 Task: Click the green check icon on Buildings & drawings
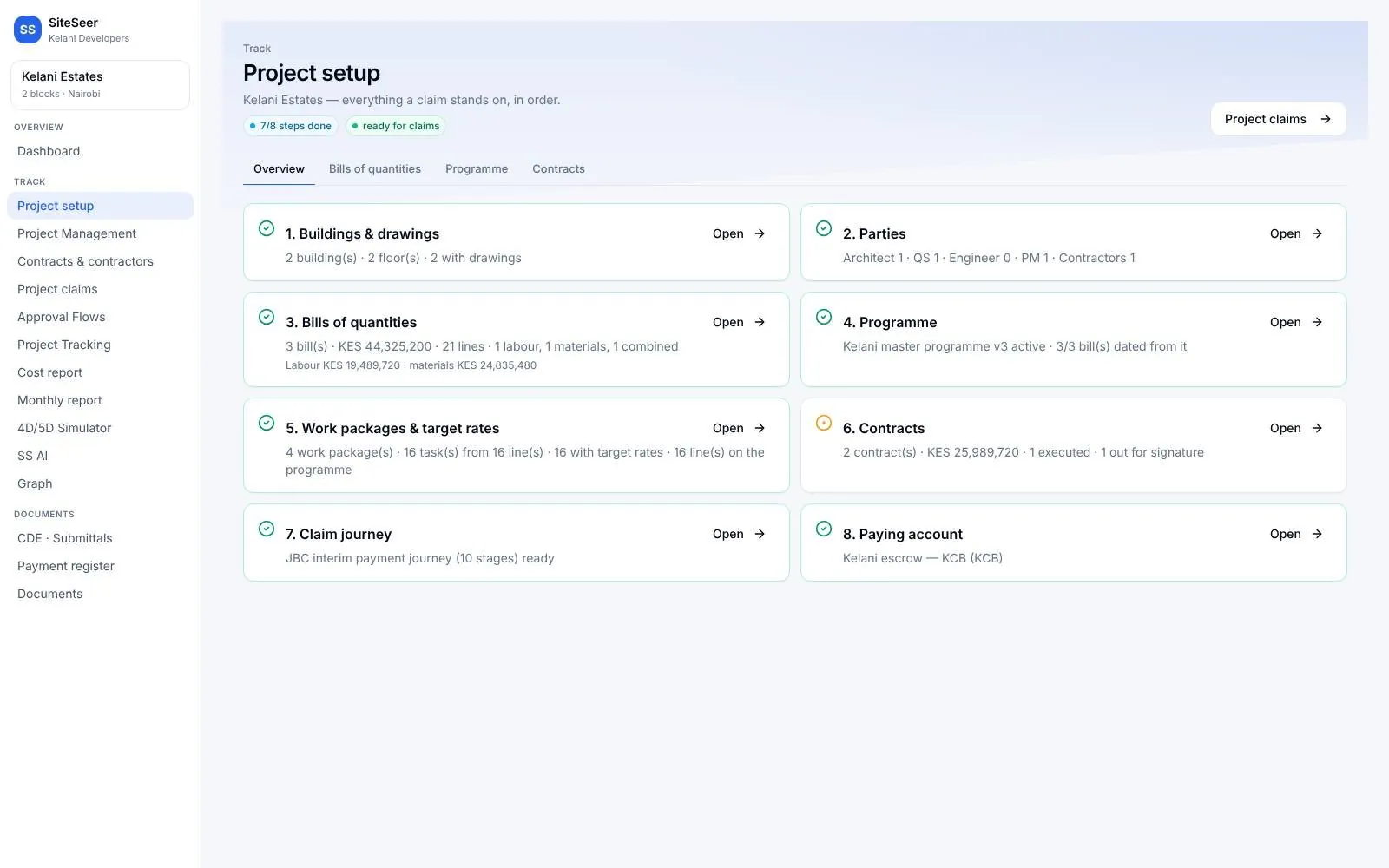[x=267, y=228]
